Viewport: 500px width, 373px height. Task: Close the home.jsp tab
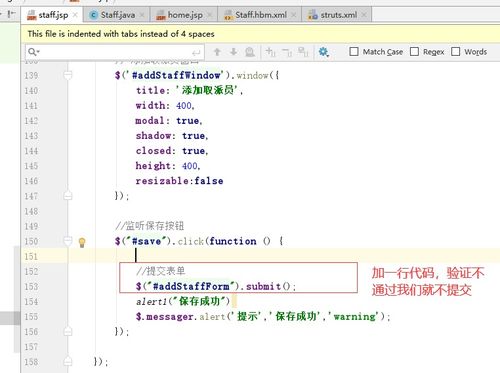pyautogui.click(x=210, y=15)
